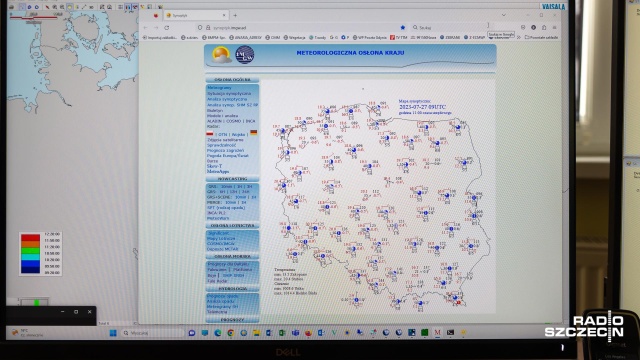Collapse the OSŁONA OGÓLNA section header
Screen dimensions: 640x360
click(232, 80)
